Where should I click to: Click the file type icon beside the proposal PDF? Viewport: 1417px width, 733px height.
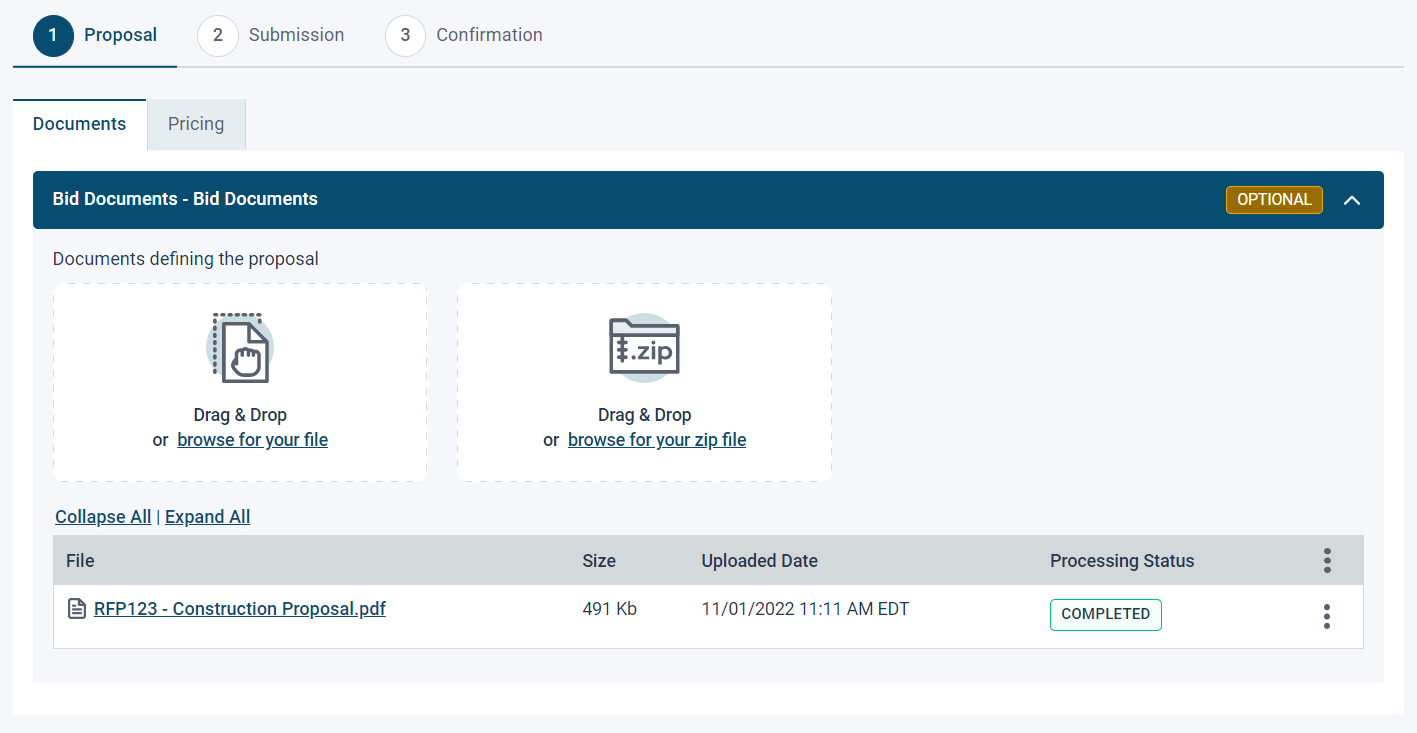pyautogui.click(x=77, y=608)
